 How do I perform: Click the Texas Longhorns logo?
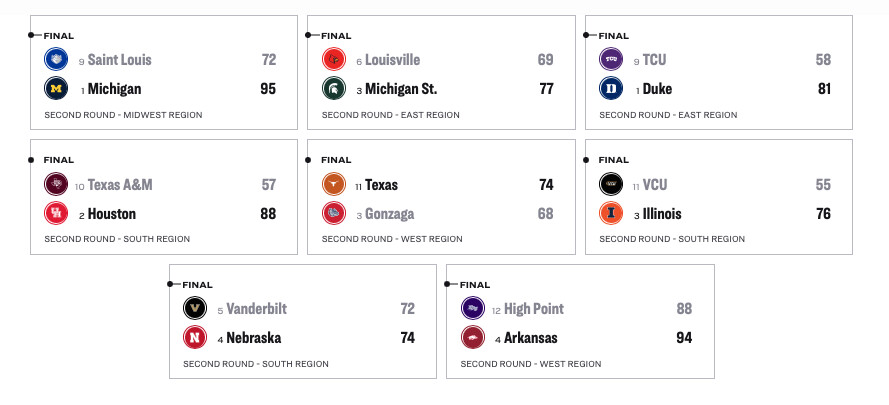333,185
